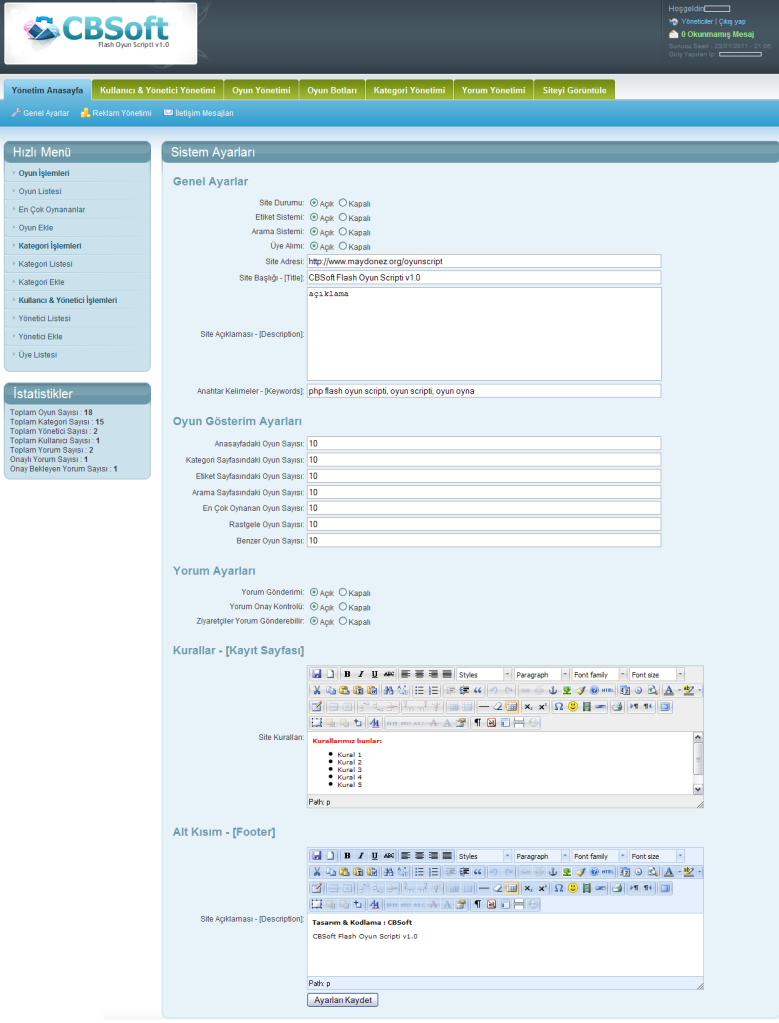Set Site Durumu to Kapalı
The height and width of the screenshot is (1023, 779).
343,203
